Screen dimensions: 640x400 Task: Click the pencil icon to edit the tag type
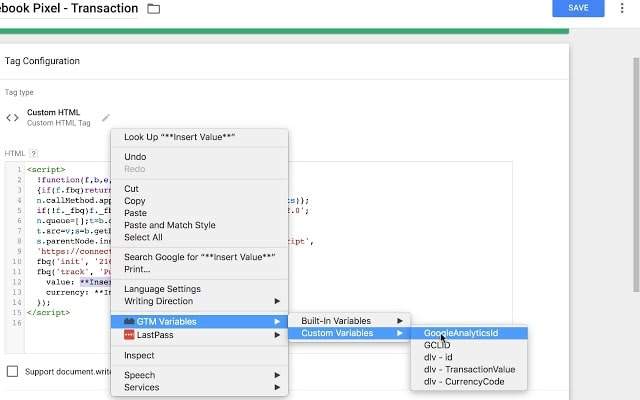pyautogui.click(x=106, y=118)
